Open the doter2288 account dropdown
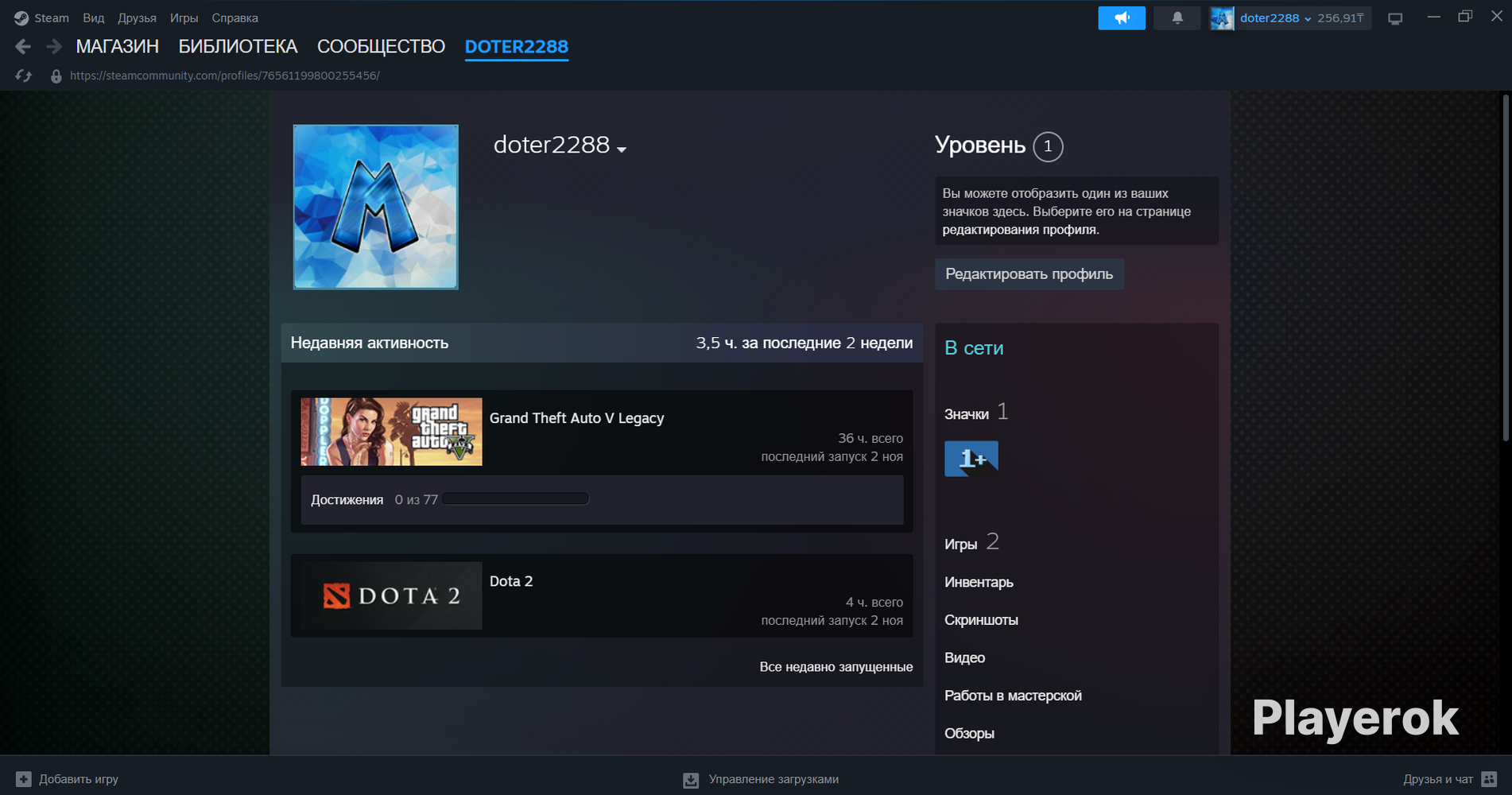1512x795 pixels. click(1275, 18)
